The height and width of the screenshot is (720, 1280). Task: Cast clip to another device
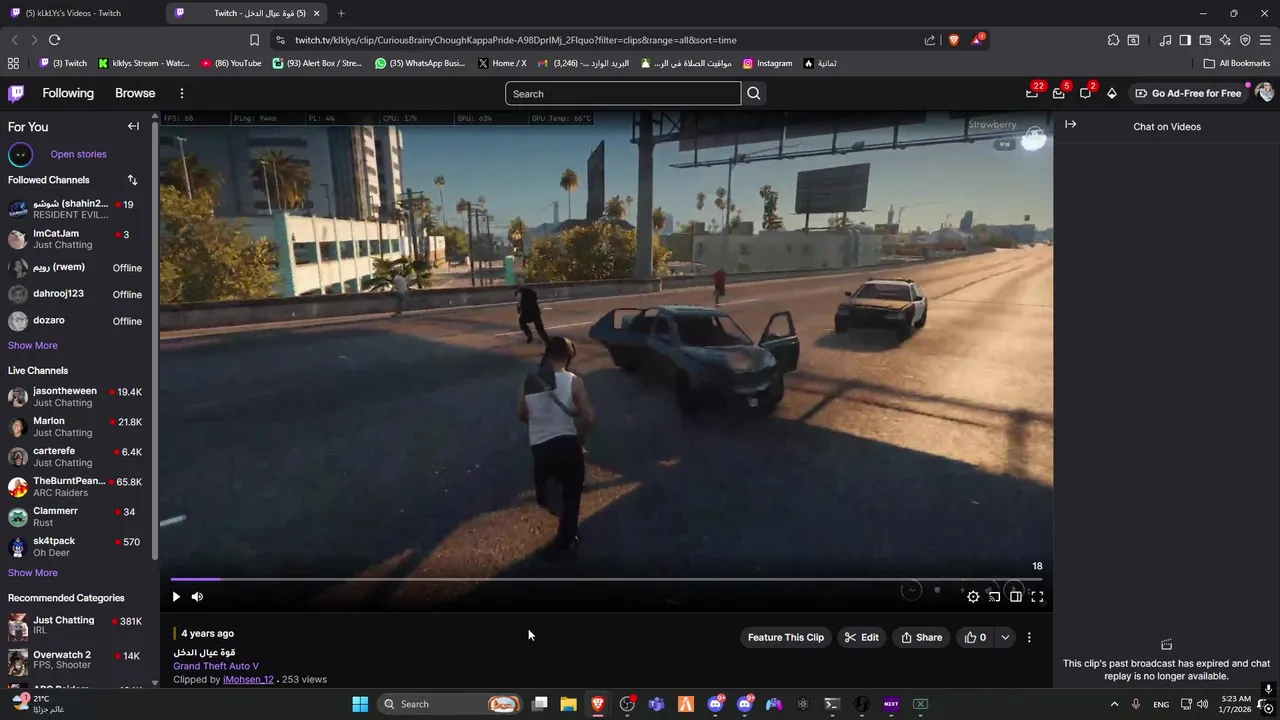click(994, 597)
